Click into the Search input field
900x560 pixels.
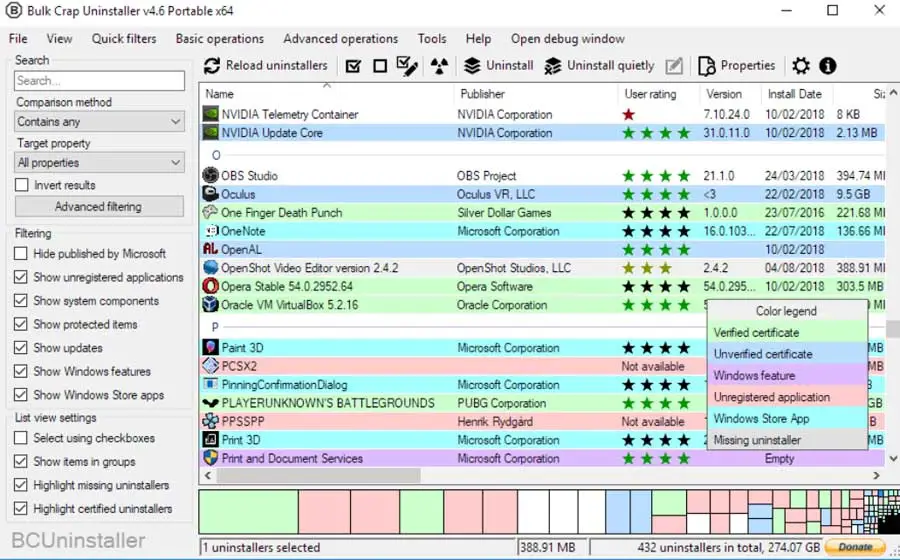pos(99,80)
